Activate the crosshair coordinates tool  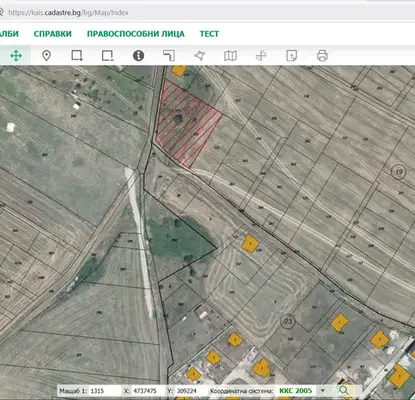coord(261,56)
